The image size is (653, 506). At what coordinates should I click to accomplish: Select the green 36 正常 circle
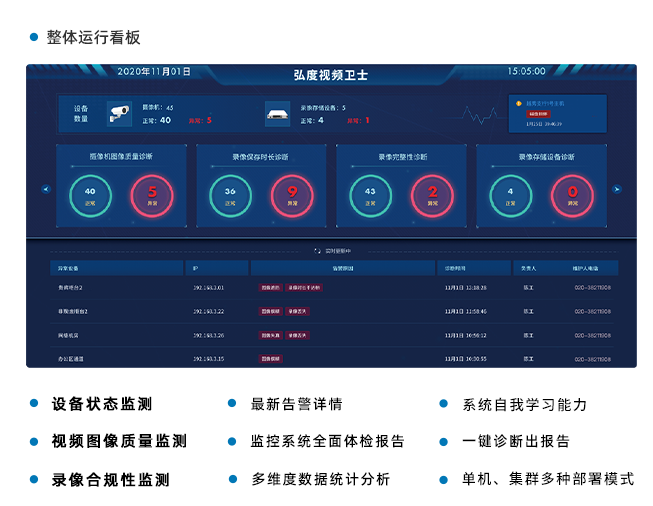pyautogui.click(x=230, y=196)
